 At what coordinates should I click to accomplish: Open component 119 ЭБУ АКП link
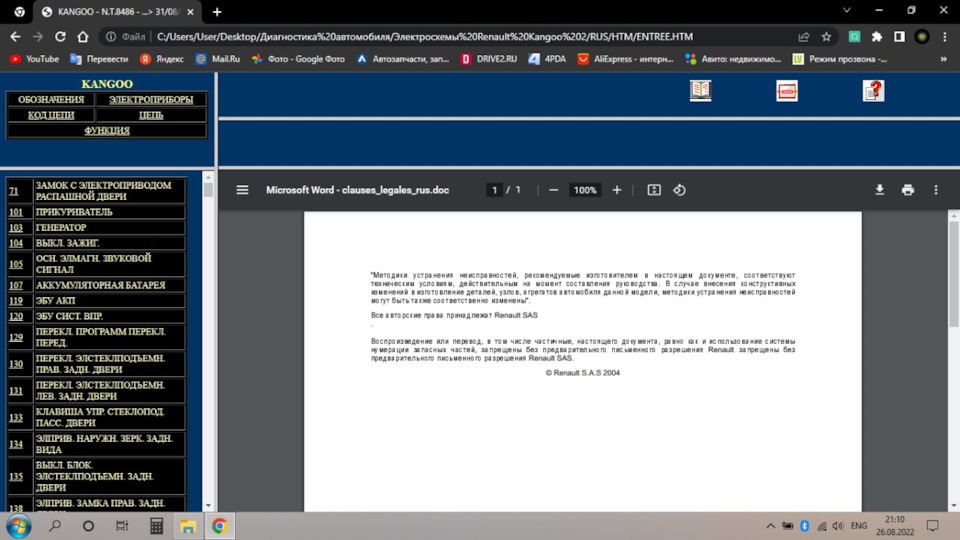pyautogui.click(x=15, y=301)
